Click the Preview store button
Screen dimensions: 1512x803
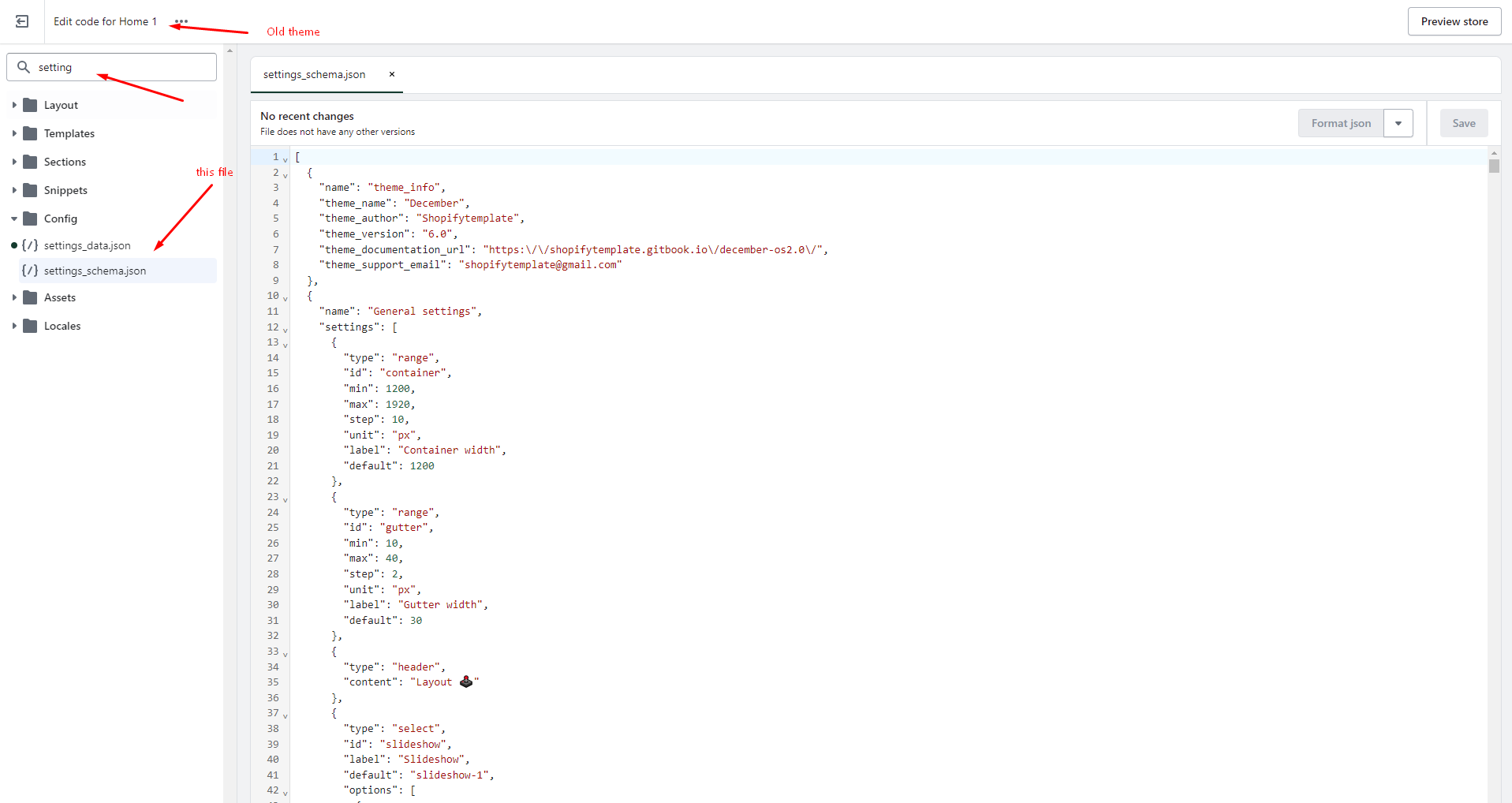coord(1454,21)
